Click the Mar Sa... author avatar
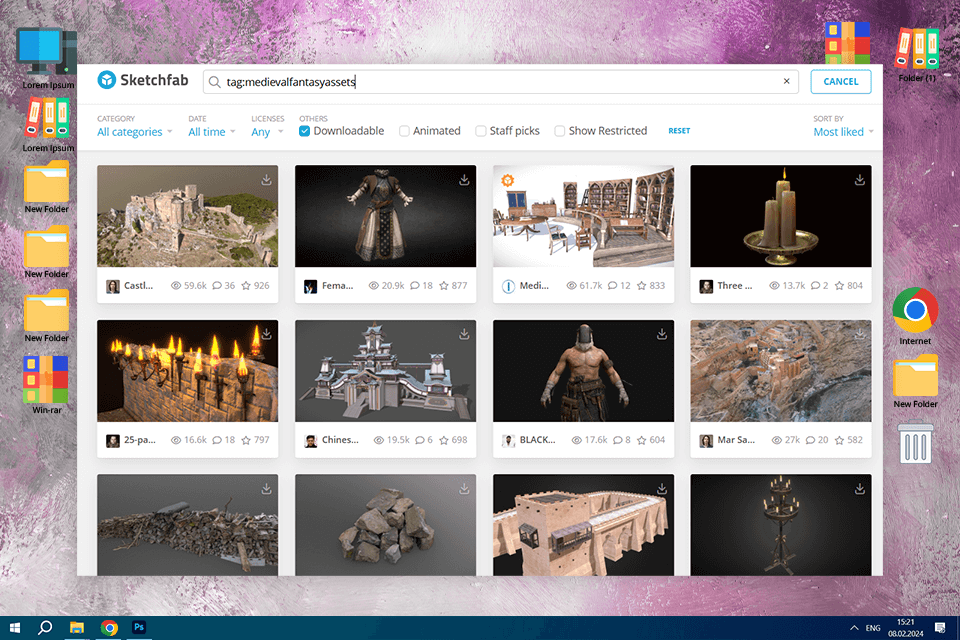Screen dimensions: 960x640 click(706, 440)
